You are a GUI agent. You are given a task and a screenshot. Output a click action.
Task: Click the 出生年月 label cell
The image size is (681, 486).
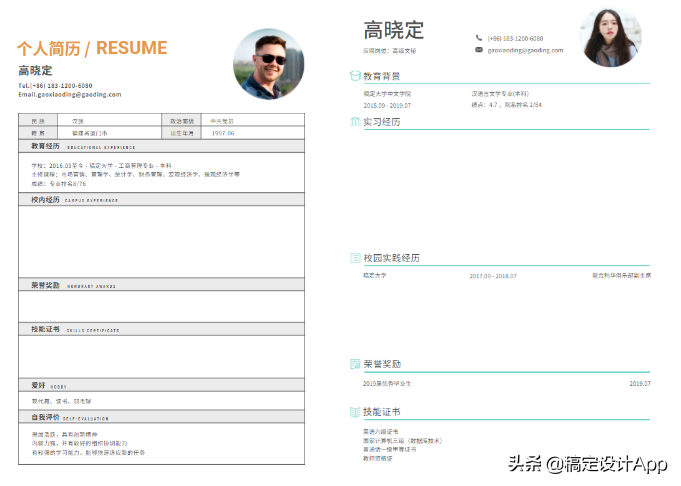(x=182, y=133)
